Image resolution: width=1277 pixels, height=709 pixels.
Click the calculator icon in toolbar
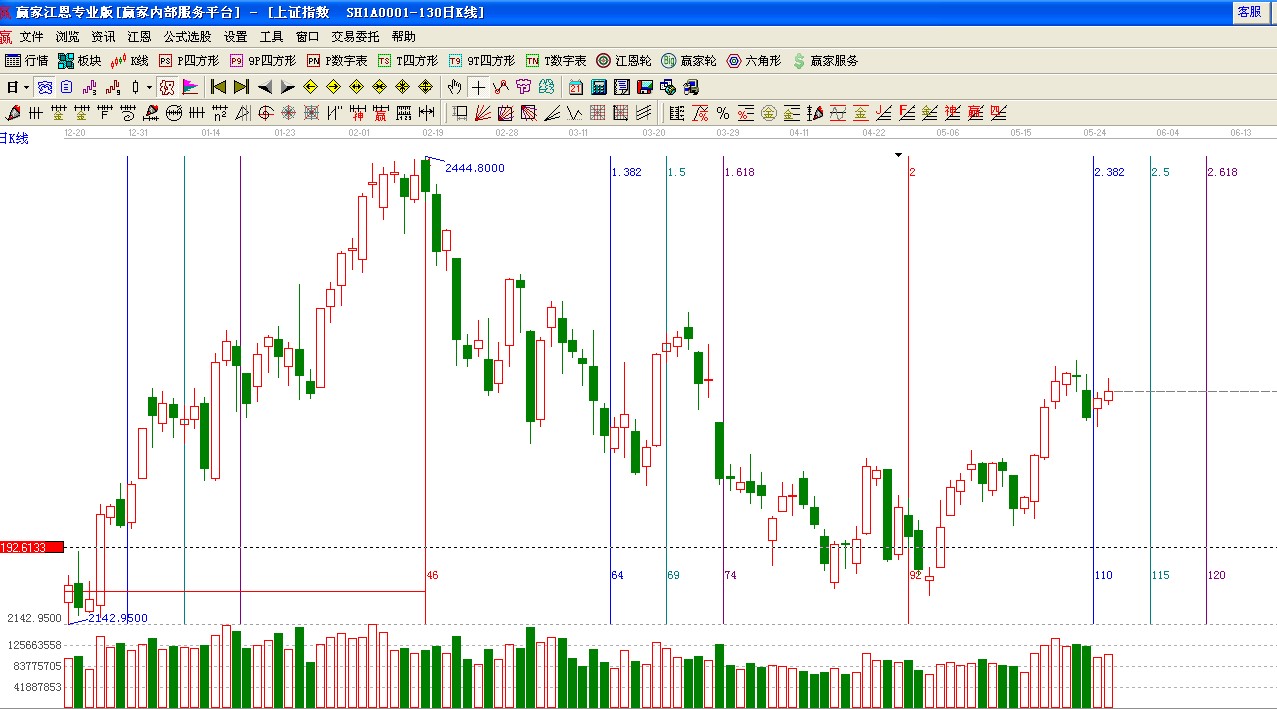600,87
